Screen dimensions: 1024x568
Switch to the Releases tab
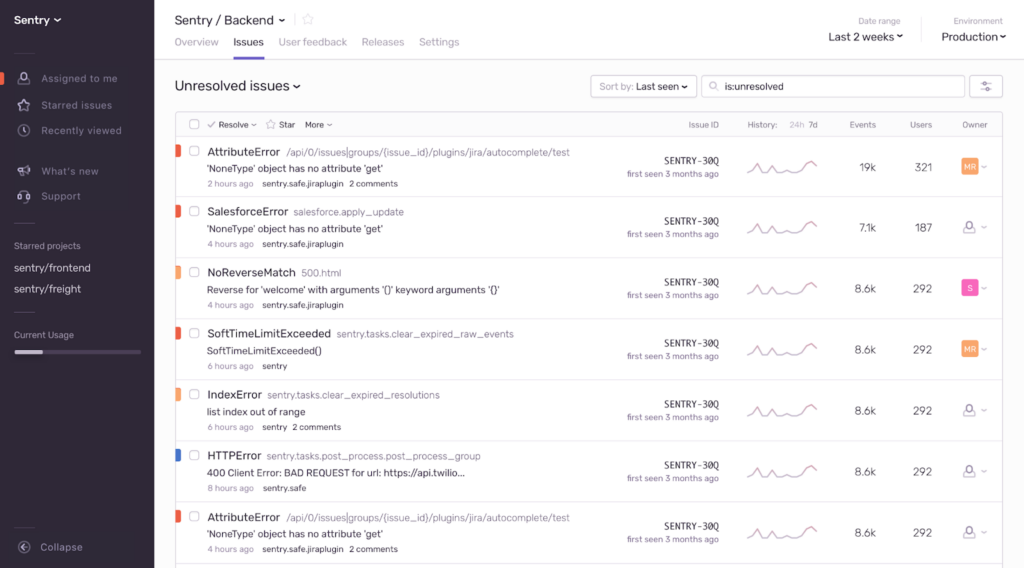click(382, 42)
